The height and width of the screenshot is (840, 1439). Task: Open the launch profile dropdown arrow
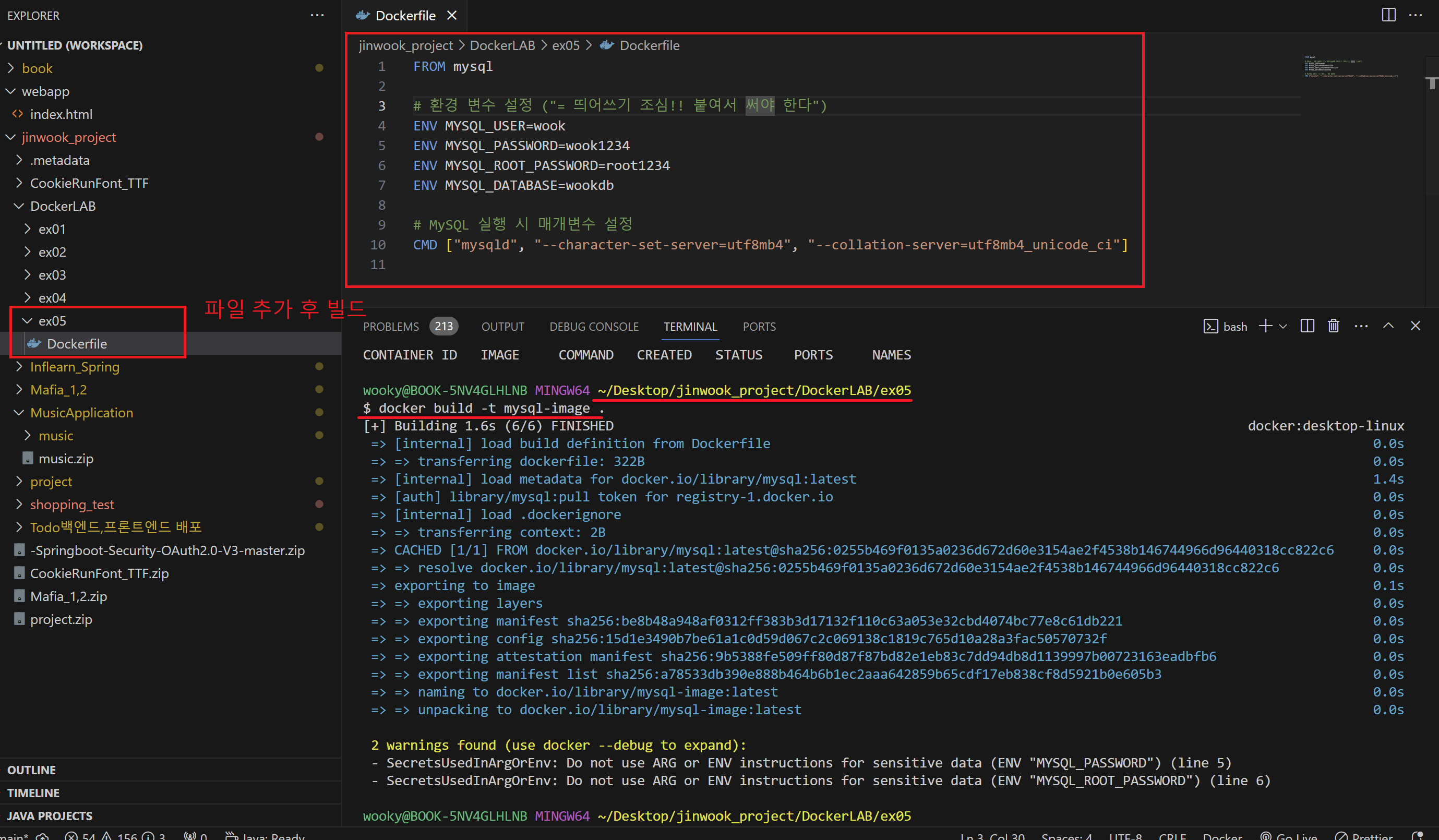(1283, 327)
